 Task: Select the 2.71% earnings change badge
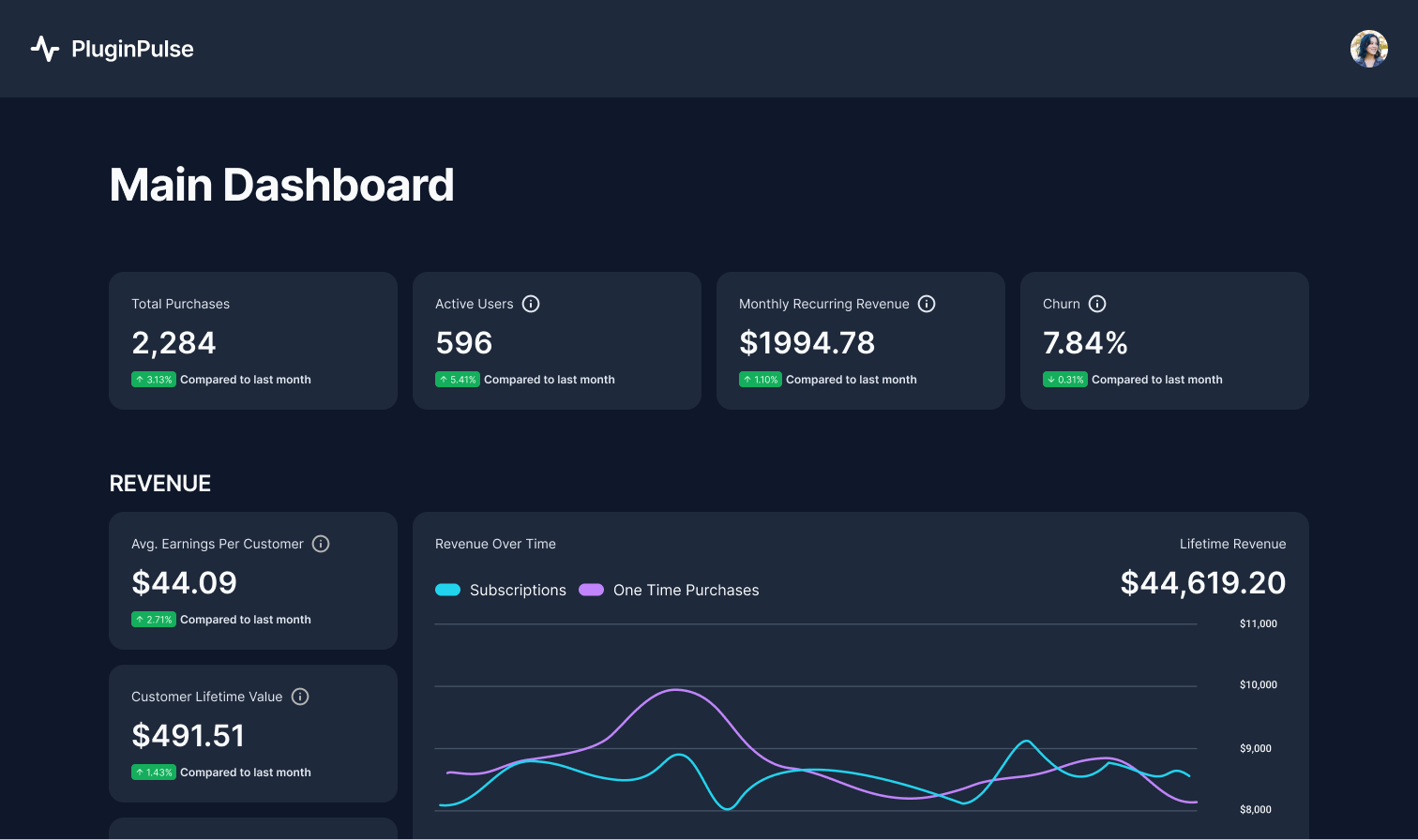(x=154, y=620)
